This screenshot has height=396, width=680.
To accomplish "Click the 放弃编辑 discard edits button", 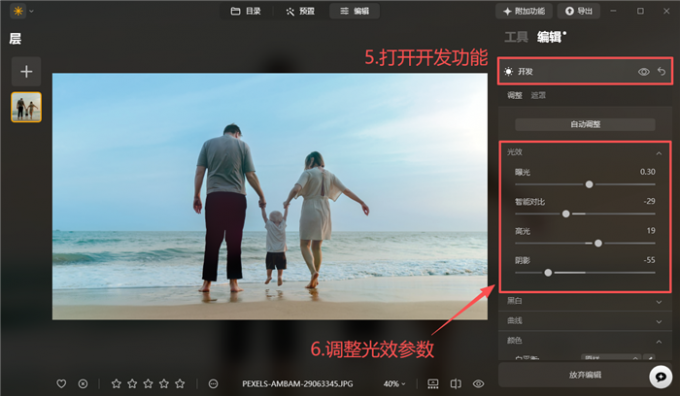I will [585, 375].
